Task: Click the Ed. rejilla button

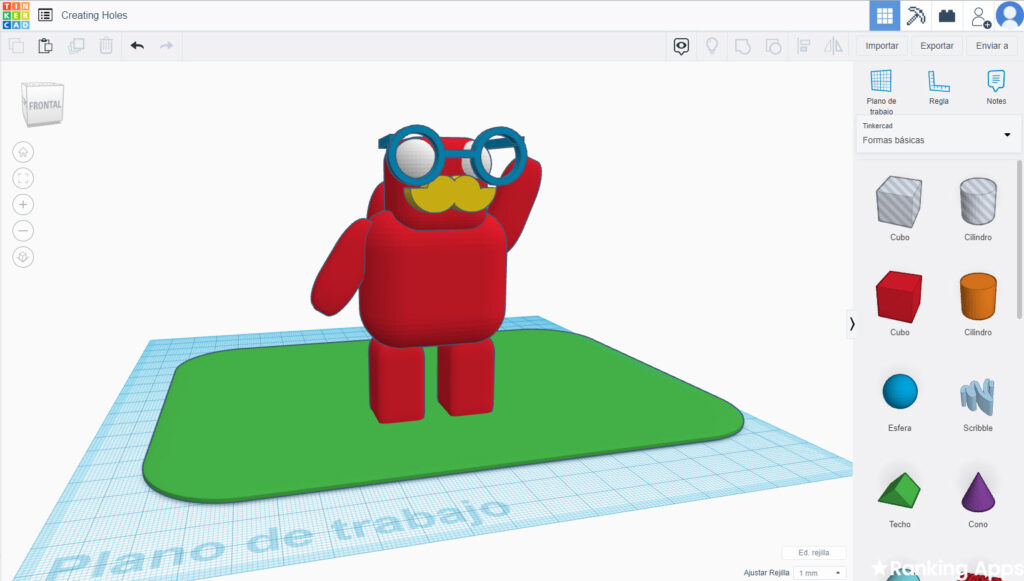Action: click(x=814, y=553)
